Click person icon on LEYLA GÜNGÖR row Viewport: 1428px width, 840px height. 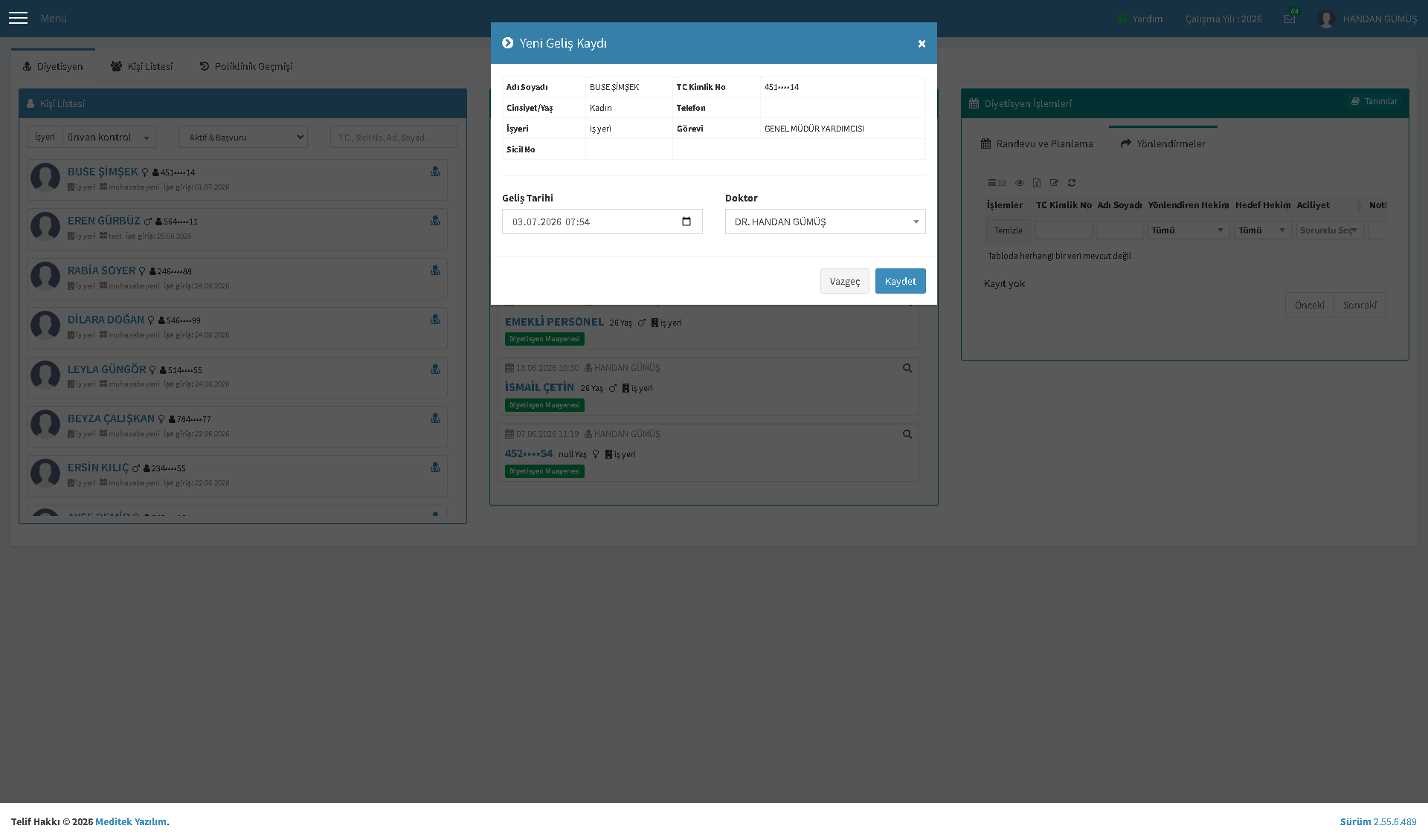pyautogui.click(x=435, y=369)
